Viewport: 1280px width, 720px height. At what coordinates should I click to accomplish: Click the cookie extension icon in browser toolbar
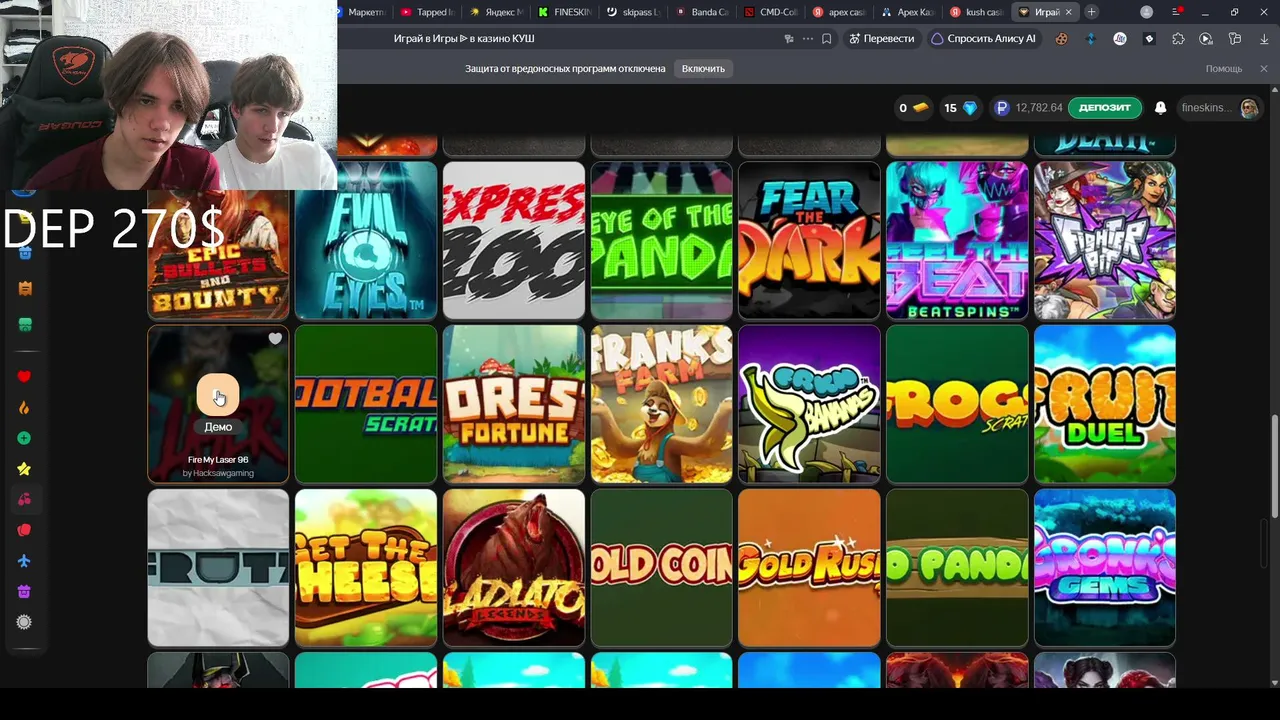pos(1062,39)
